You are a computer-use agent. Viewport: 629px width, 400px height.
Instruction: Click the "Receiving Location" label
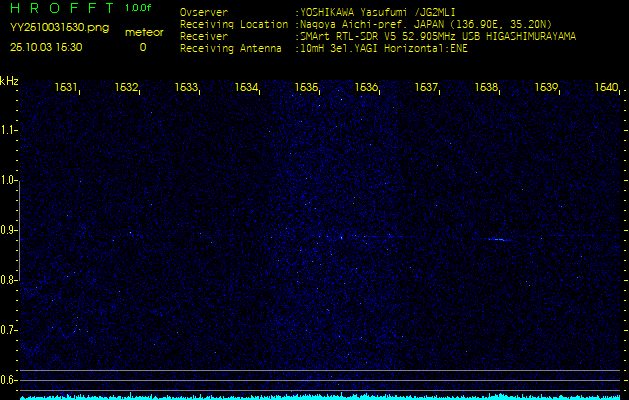(234, 24)
